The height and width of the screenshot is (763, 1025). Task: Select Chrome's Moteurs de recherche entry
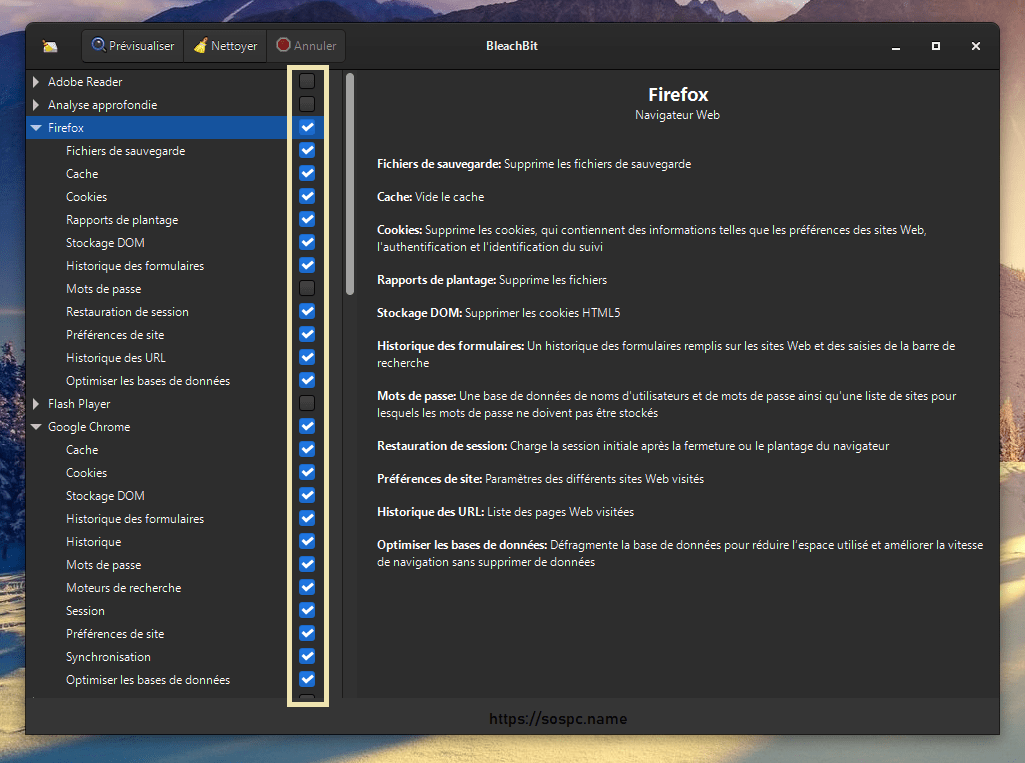point(123,588)
